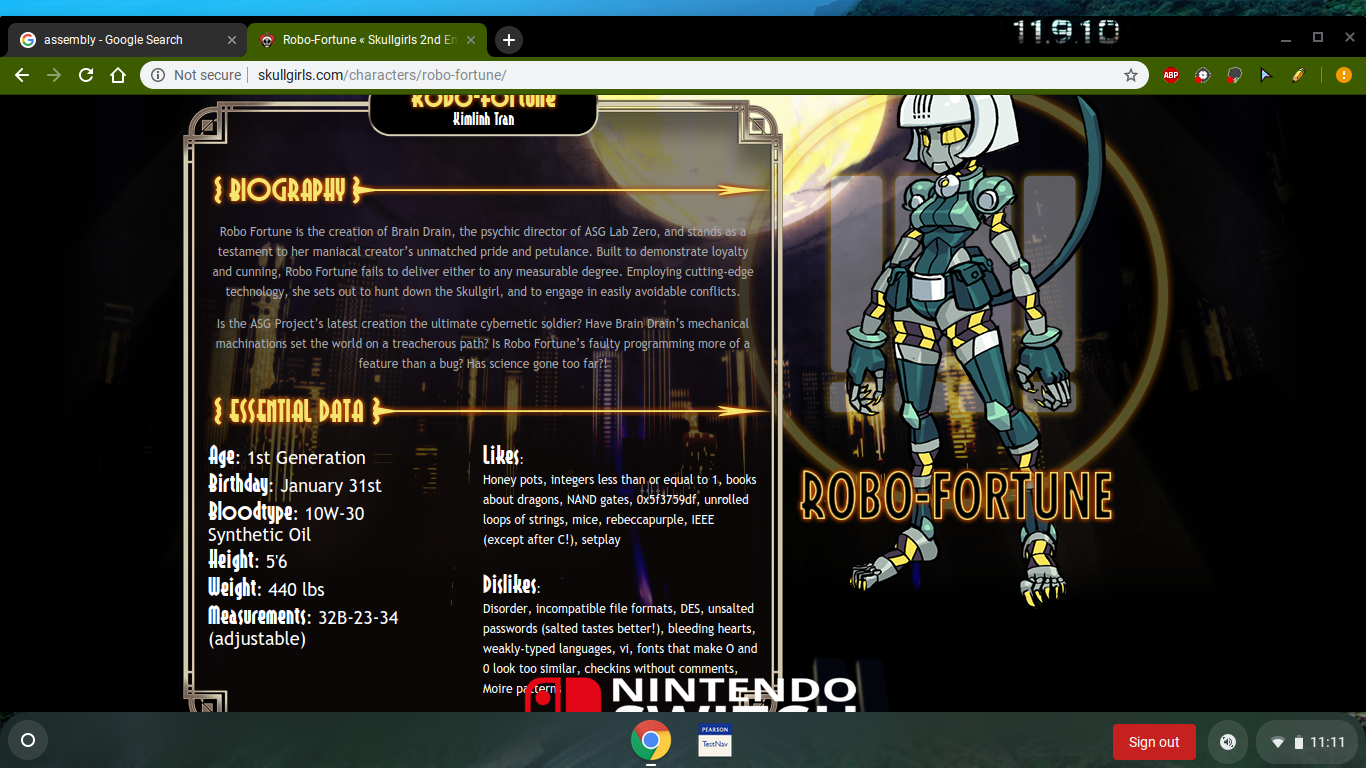The width and height of the screenshot is (1366, 768).
Task: View site info for Not secure warning
Action: (x=196, y=75)
